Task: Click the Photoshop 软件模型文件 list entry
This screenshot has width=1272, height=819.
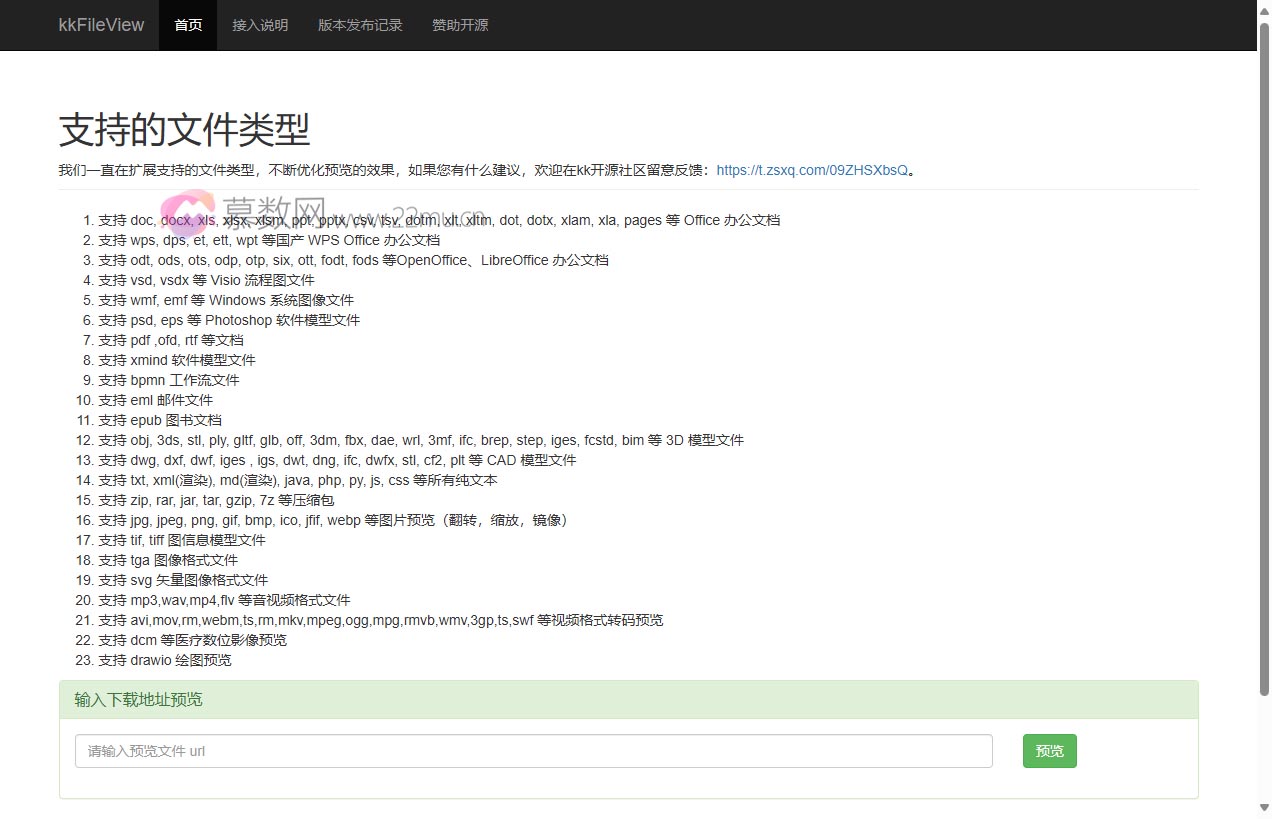Action: (228, 320)
